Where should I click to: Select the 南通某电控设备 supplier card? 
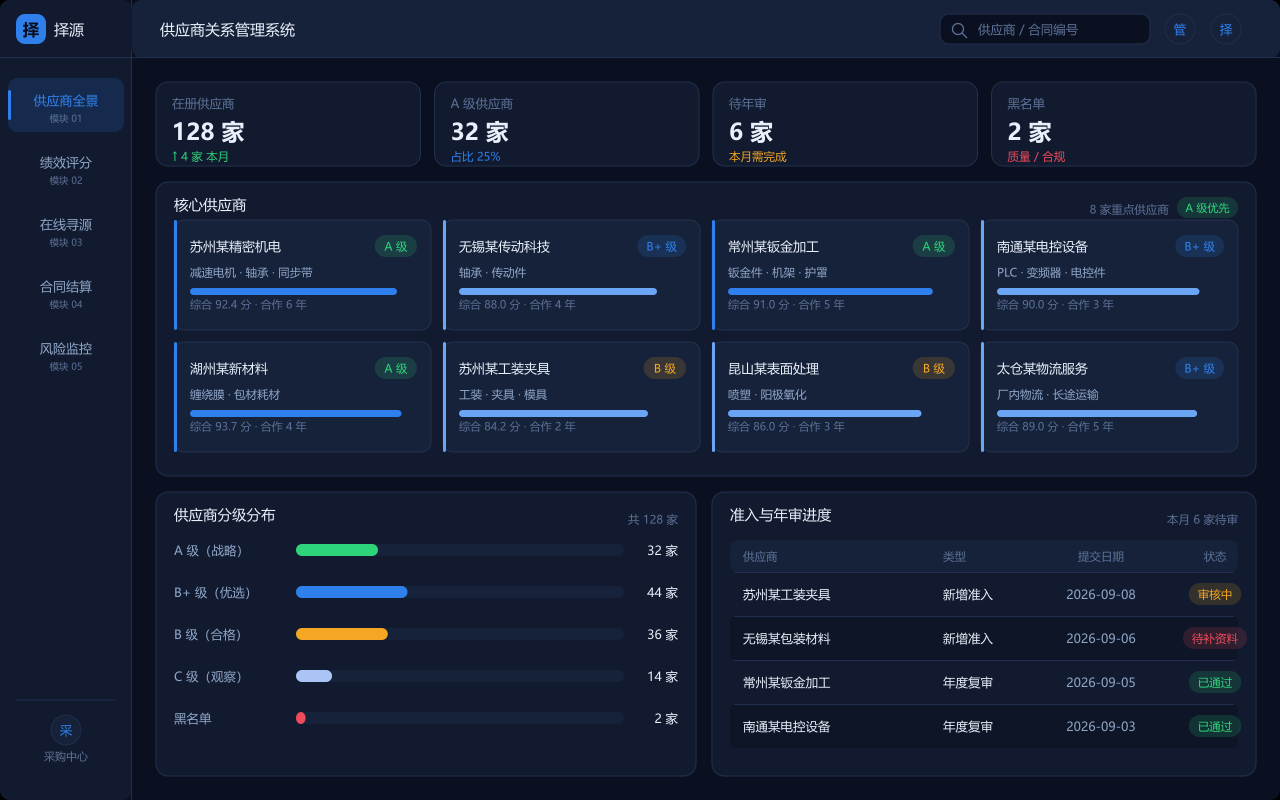click(1110, 275)
